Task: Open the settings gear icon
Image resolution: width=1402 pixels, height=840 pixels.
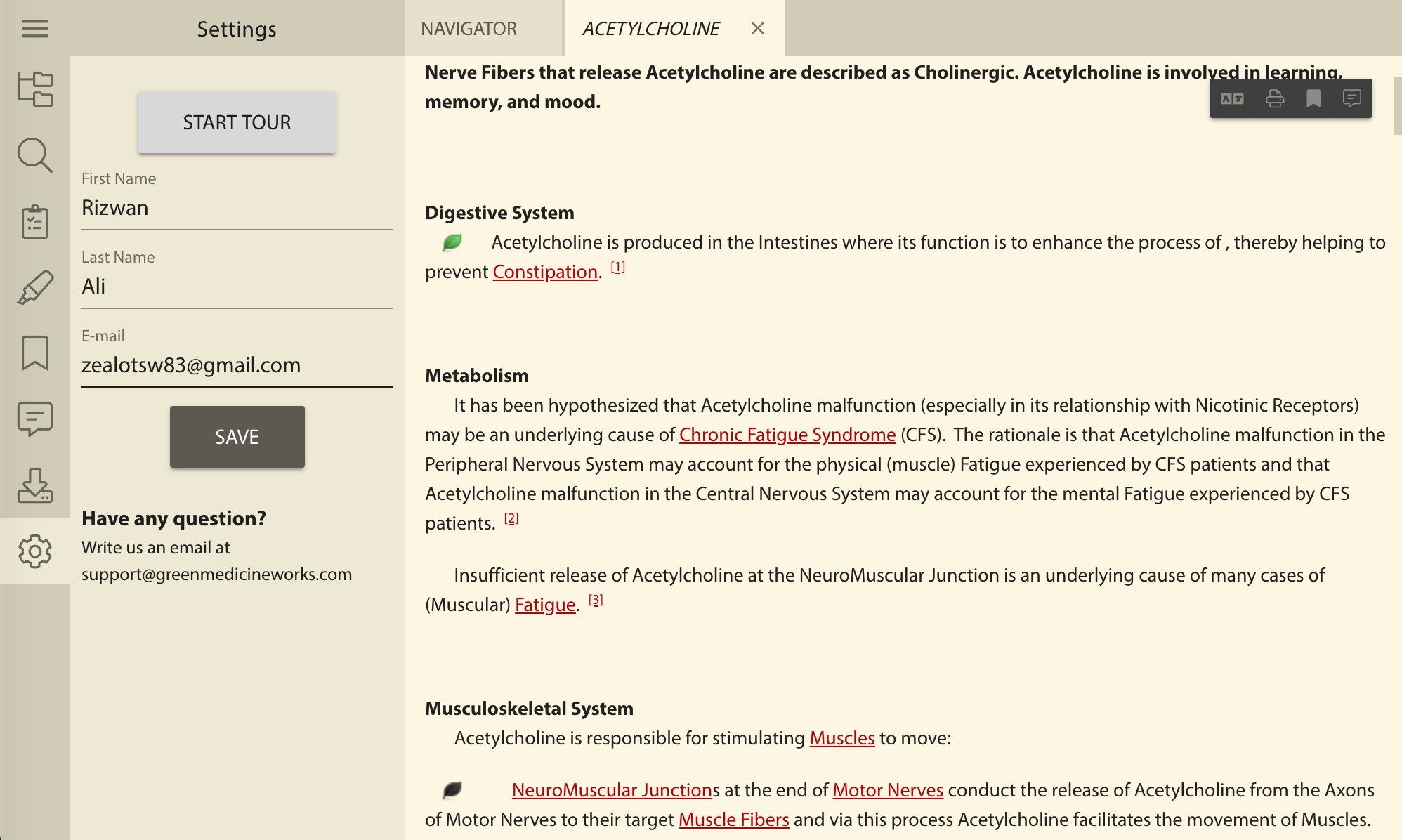Action: pyautogui.click(x=34, y=551)
